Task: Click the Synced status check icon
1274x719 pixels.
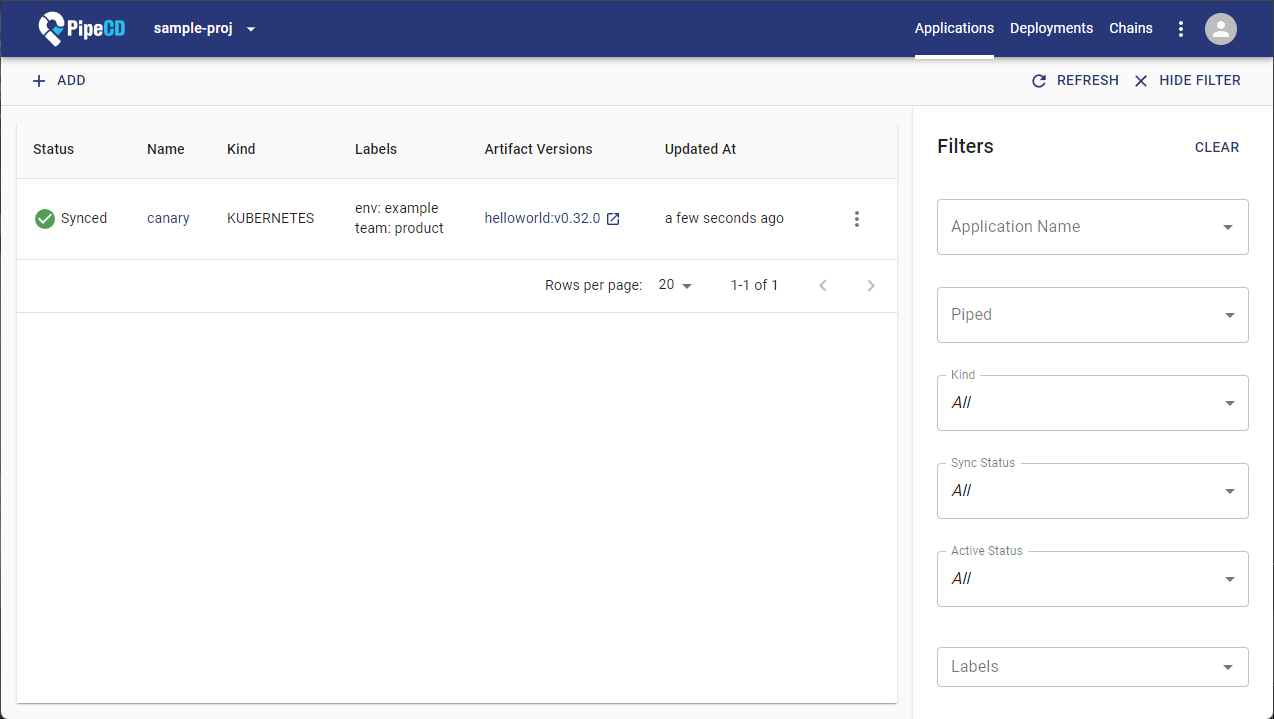Action: click(45, 219)
